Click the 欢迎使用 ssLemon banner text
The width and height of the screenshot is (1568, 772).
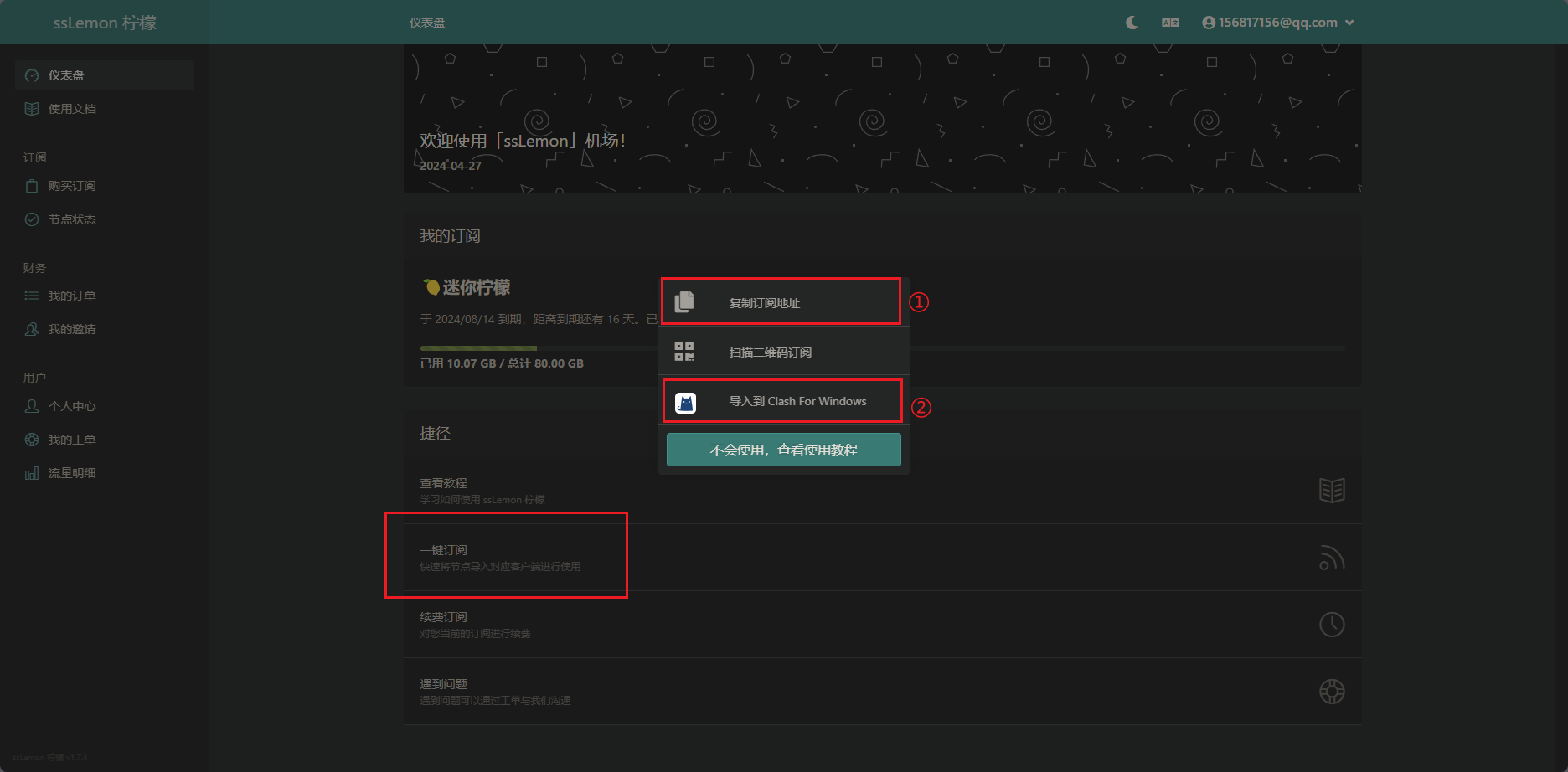[x=523, y=141]
